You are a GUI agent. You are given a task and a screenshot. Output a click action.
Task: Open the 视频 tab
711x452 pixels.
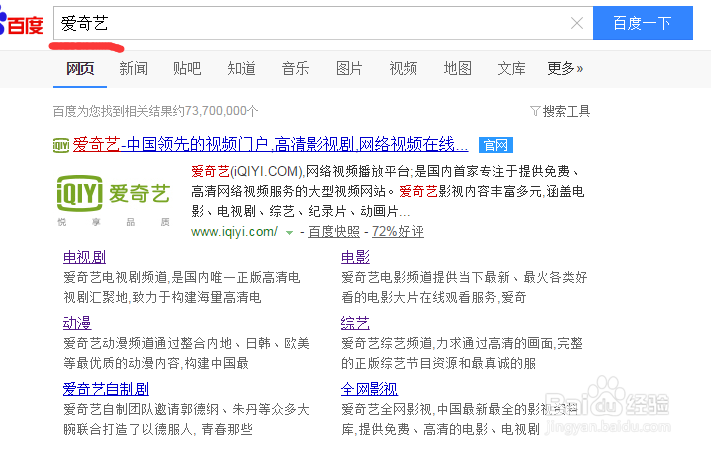click(403, 68)
